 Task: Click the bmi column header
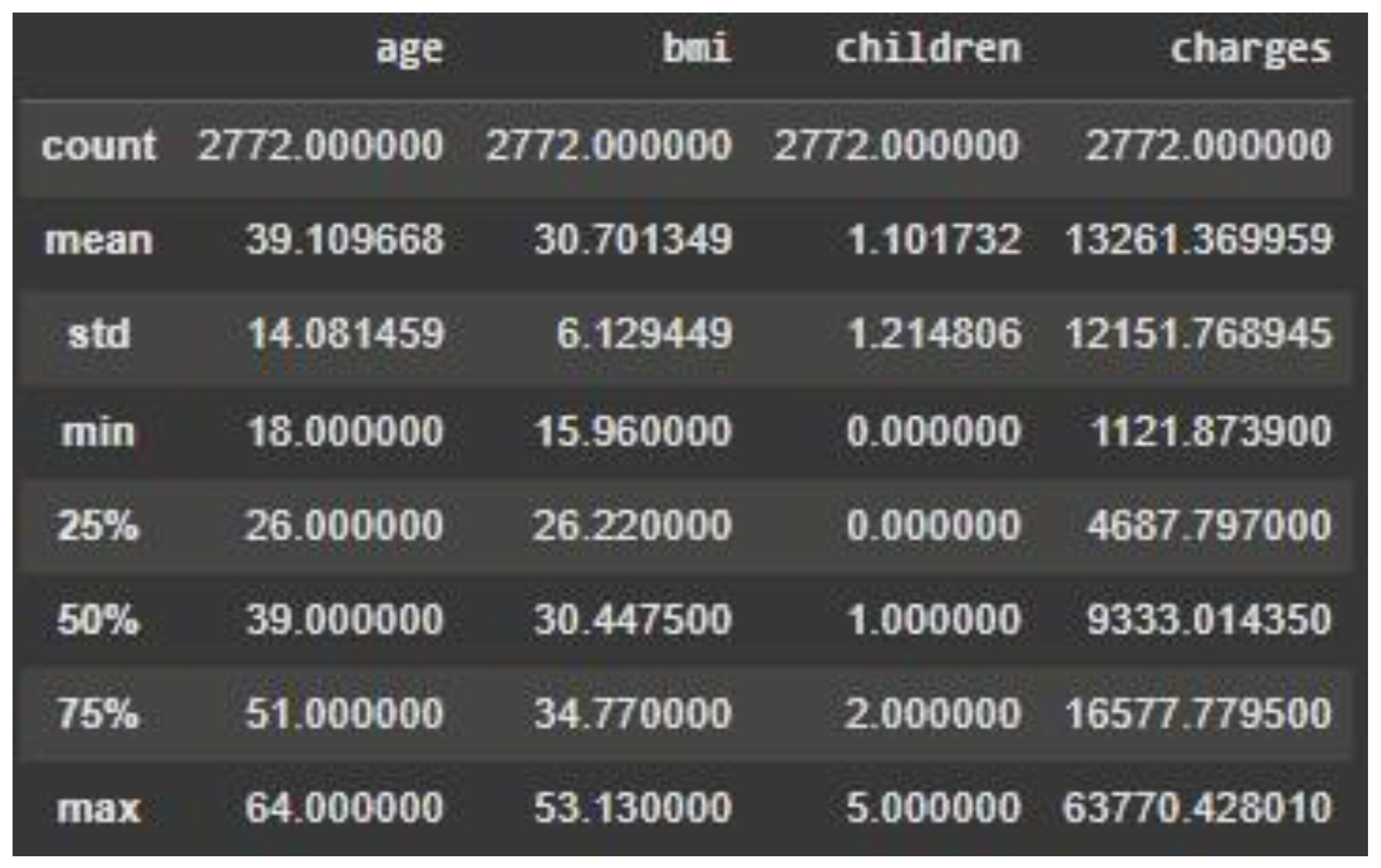pyautogui.click(x=696, y=48)
